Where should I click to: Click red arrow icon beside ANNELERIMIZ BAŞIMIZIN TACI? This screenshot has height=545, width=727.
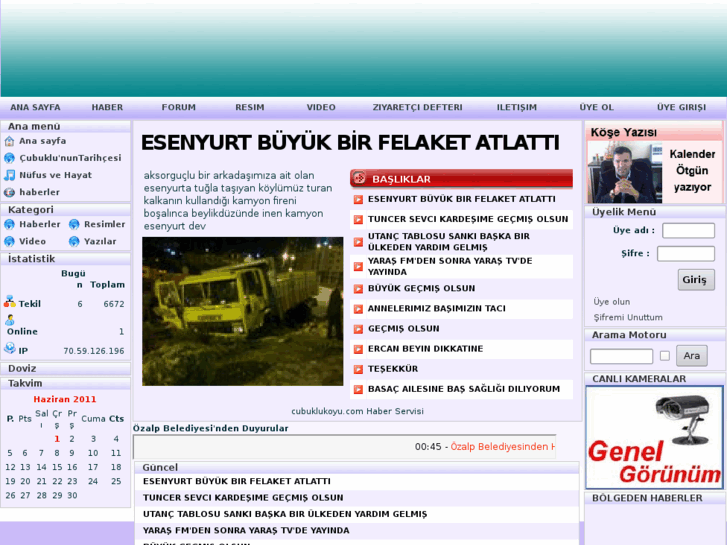click(358, 309)
